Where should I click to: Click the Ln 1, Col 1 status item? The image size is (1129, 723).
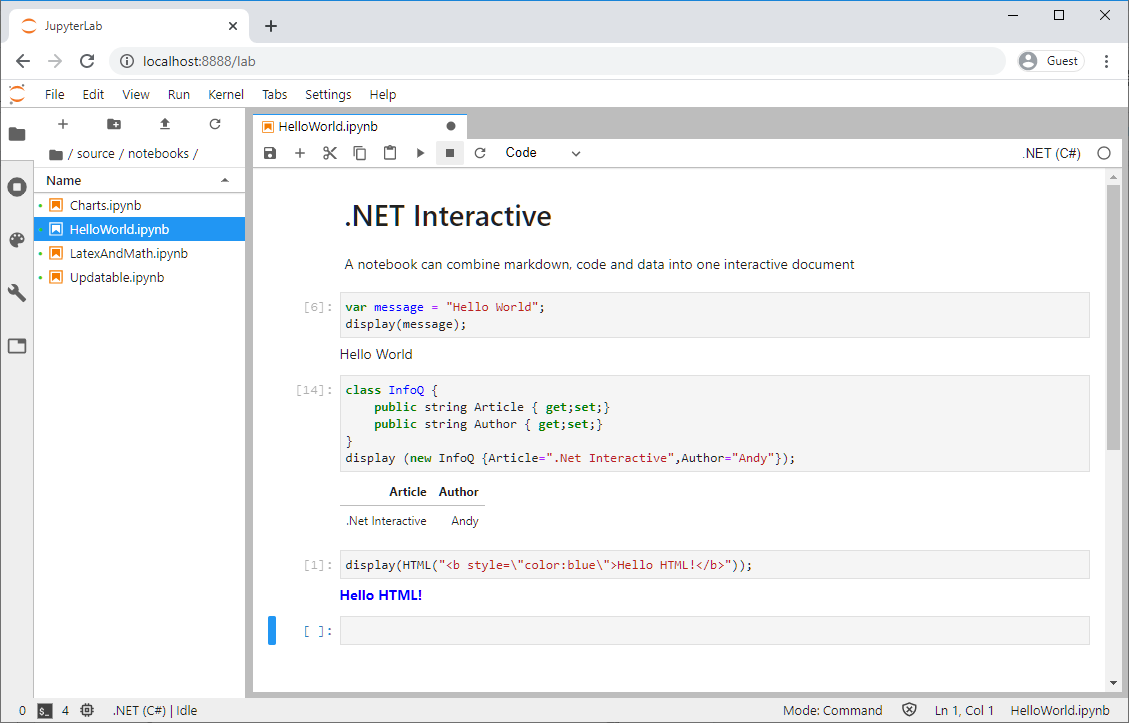pyautogui.click(x=964, y=711)
